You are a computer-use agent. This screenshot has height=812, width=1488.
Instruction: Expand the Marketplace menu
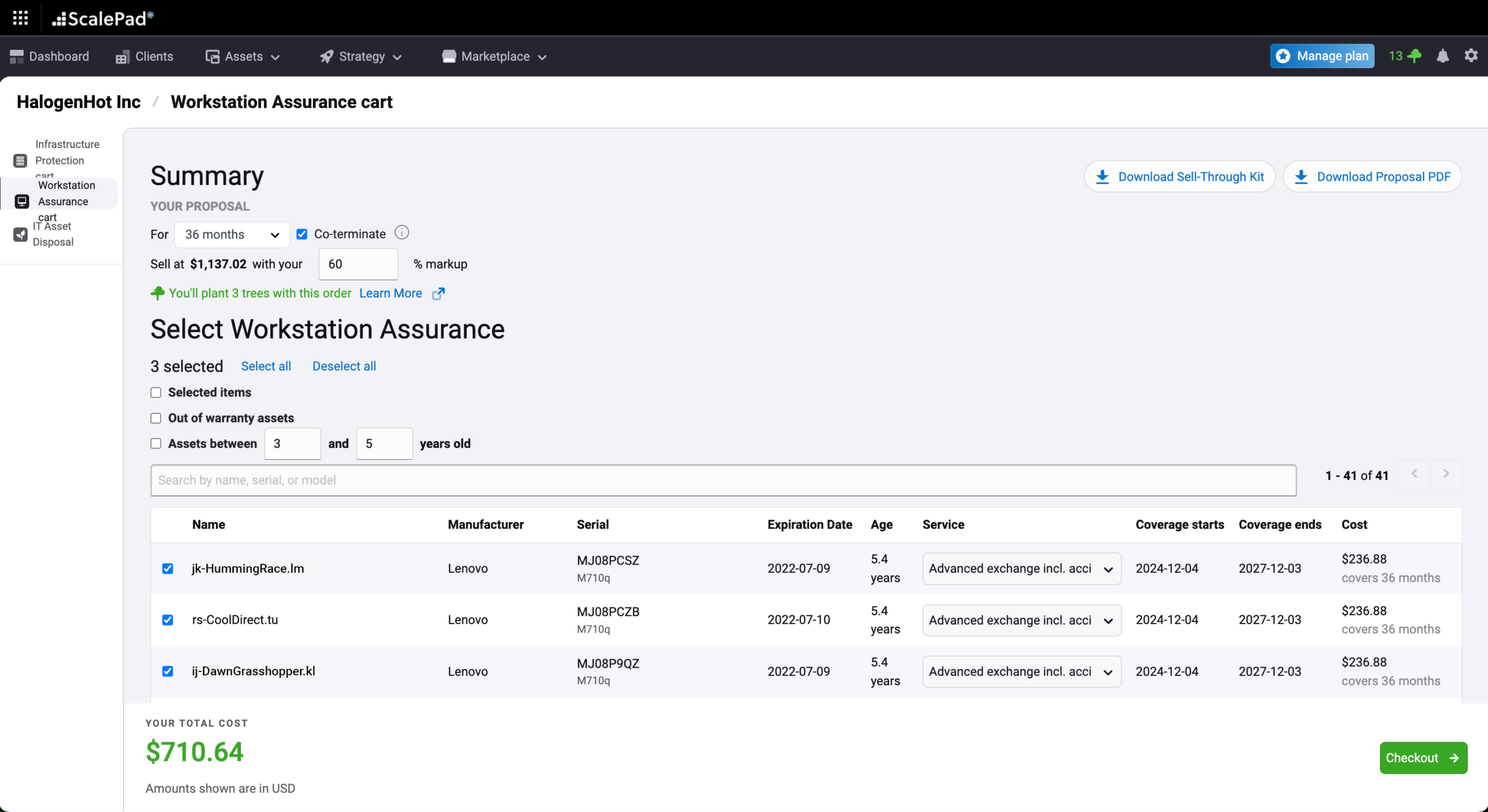pos(495,56)
